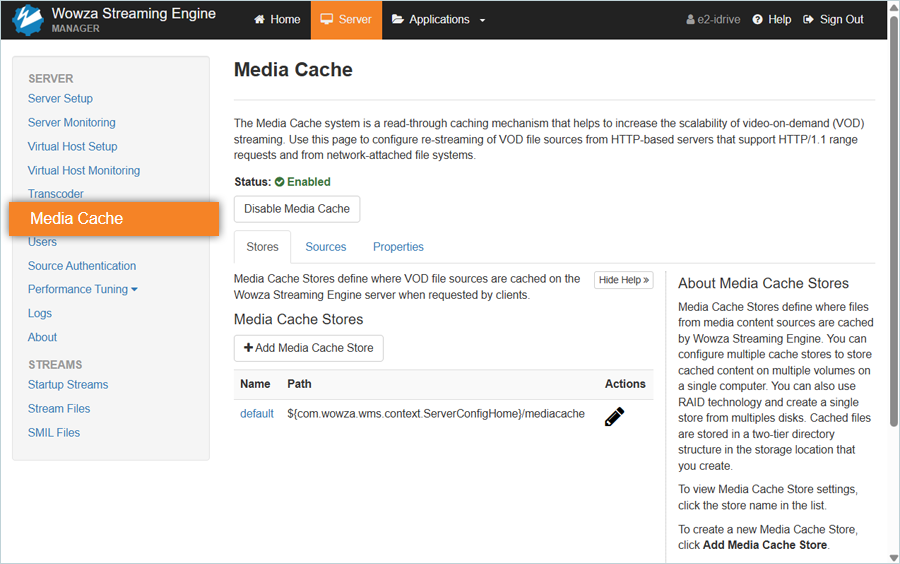Click the Path column header

coord(300,384)
